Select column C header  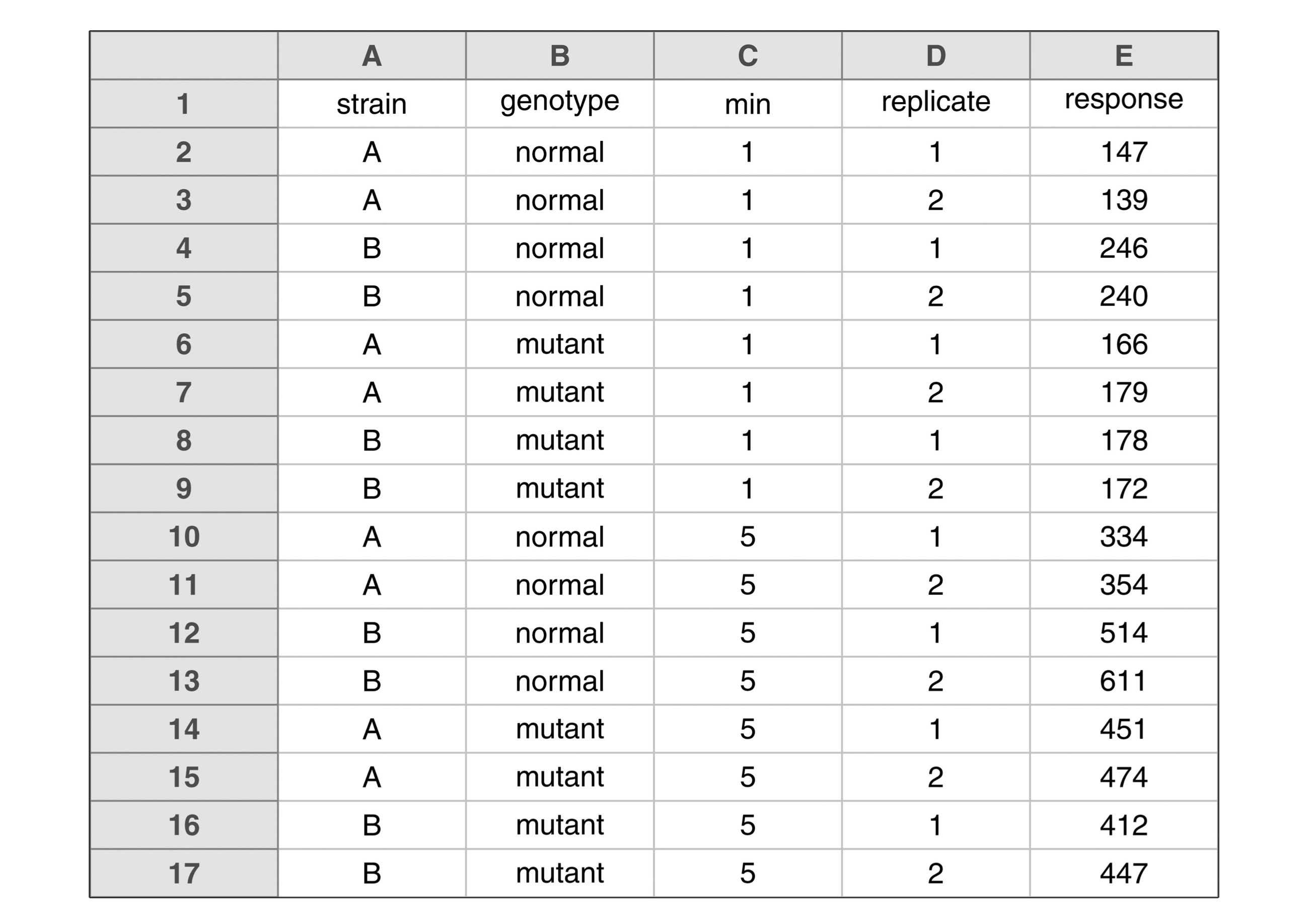[x=747, y=55]
